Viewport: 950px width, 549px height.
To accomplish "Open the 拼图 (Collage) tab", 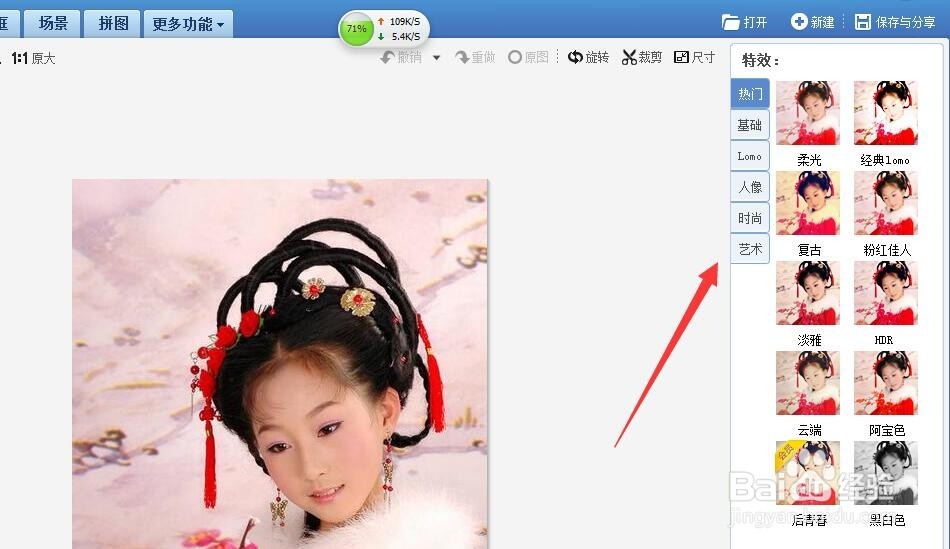I will 113,24.
